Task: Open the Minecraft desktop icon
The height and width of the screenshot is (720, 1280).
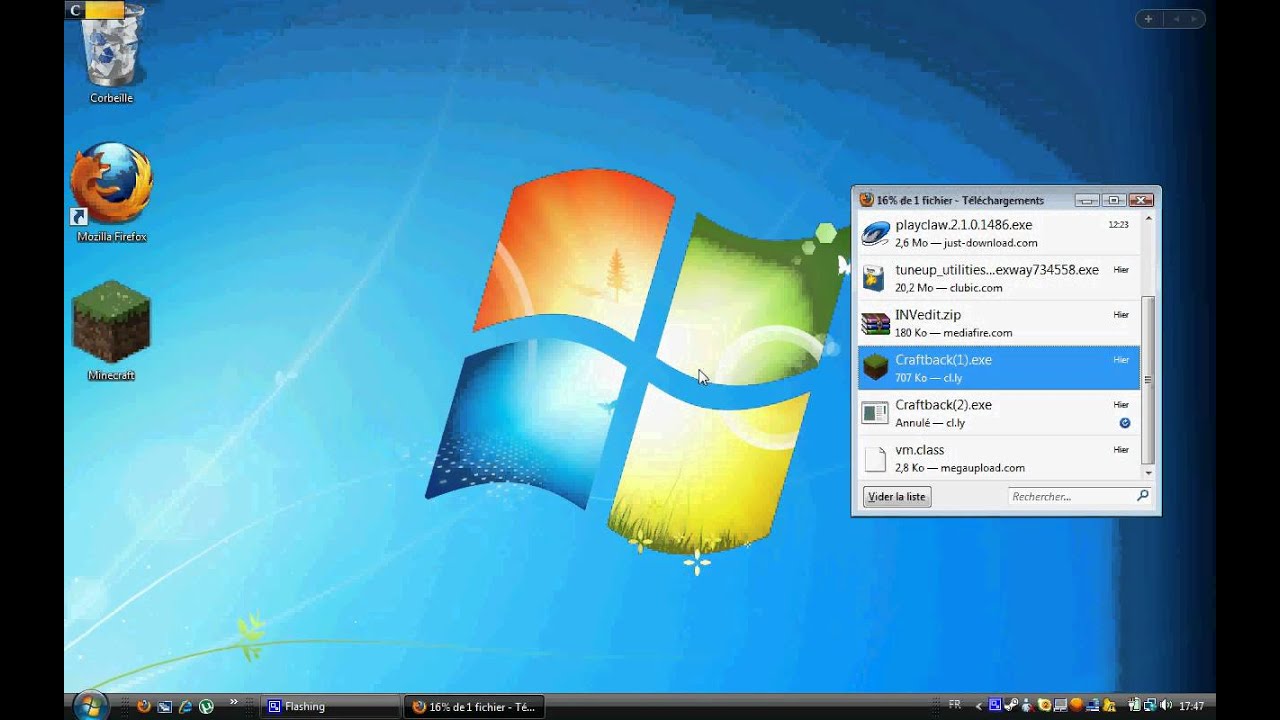Action: pos(111,331)
